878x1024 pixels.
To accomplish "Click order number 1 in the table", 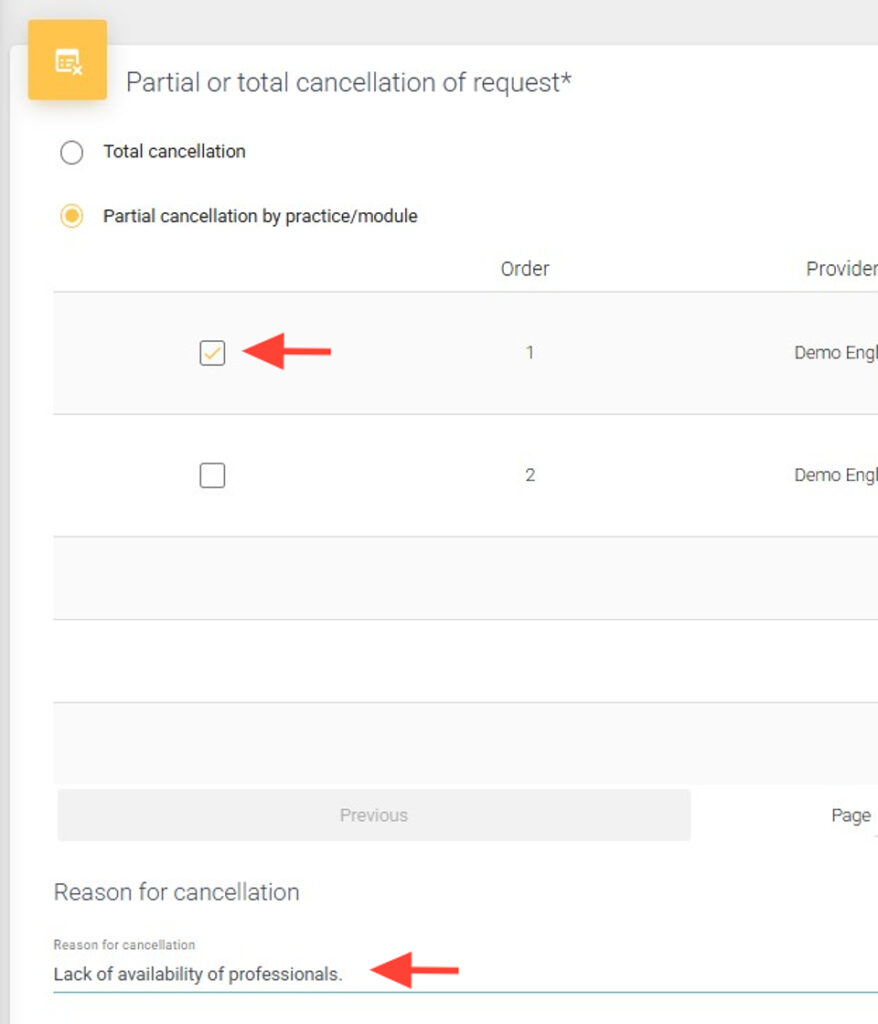I will pos(529,353).
